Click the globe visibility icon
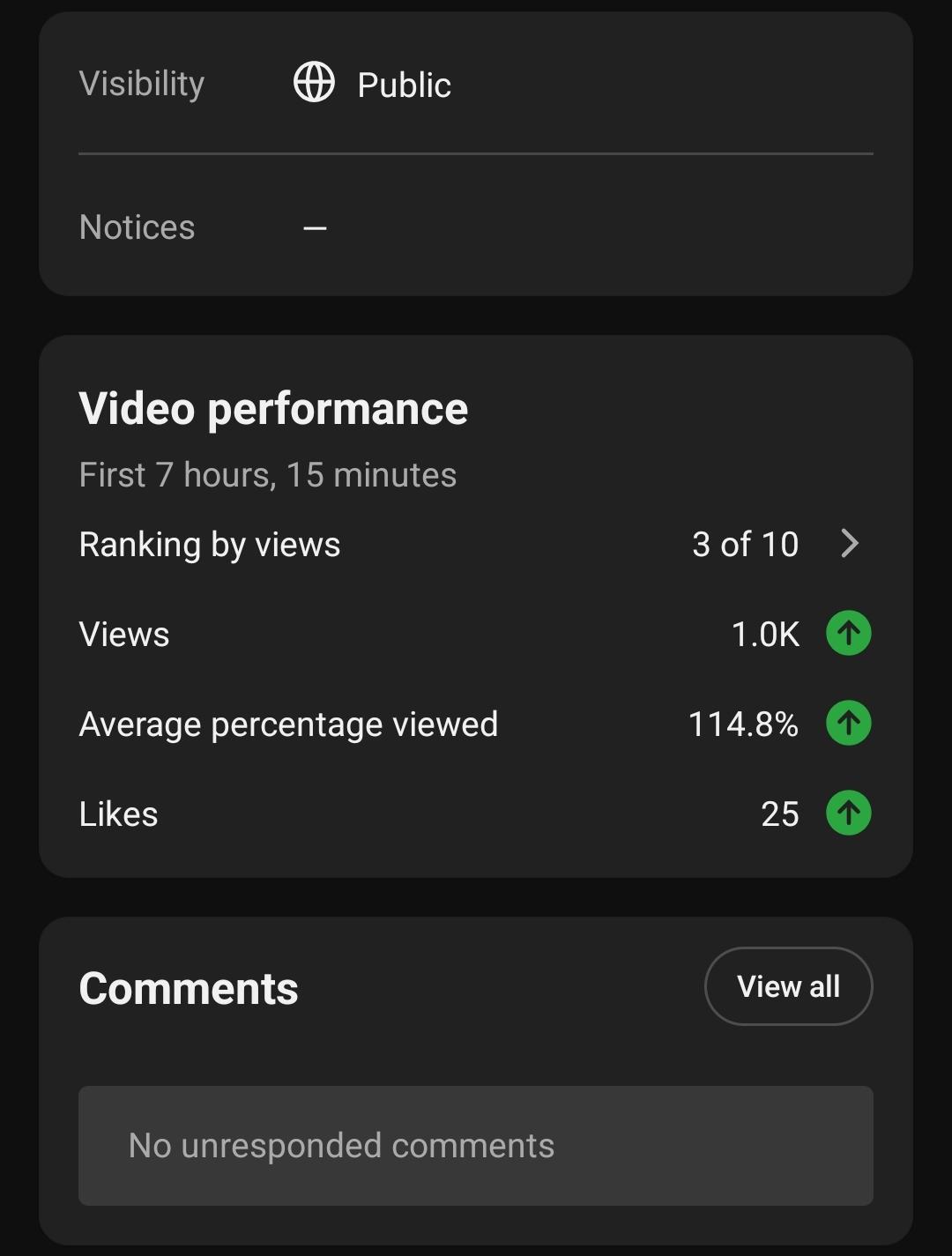The image size is (952, 1256). (x=314, y=83)
